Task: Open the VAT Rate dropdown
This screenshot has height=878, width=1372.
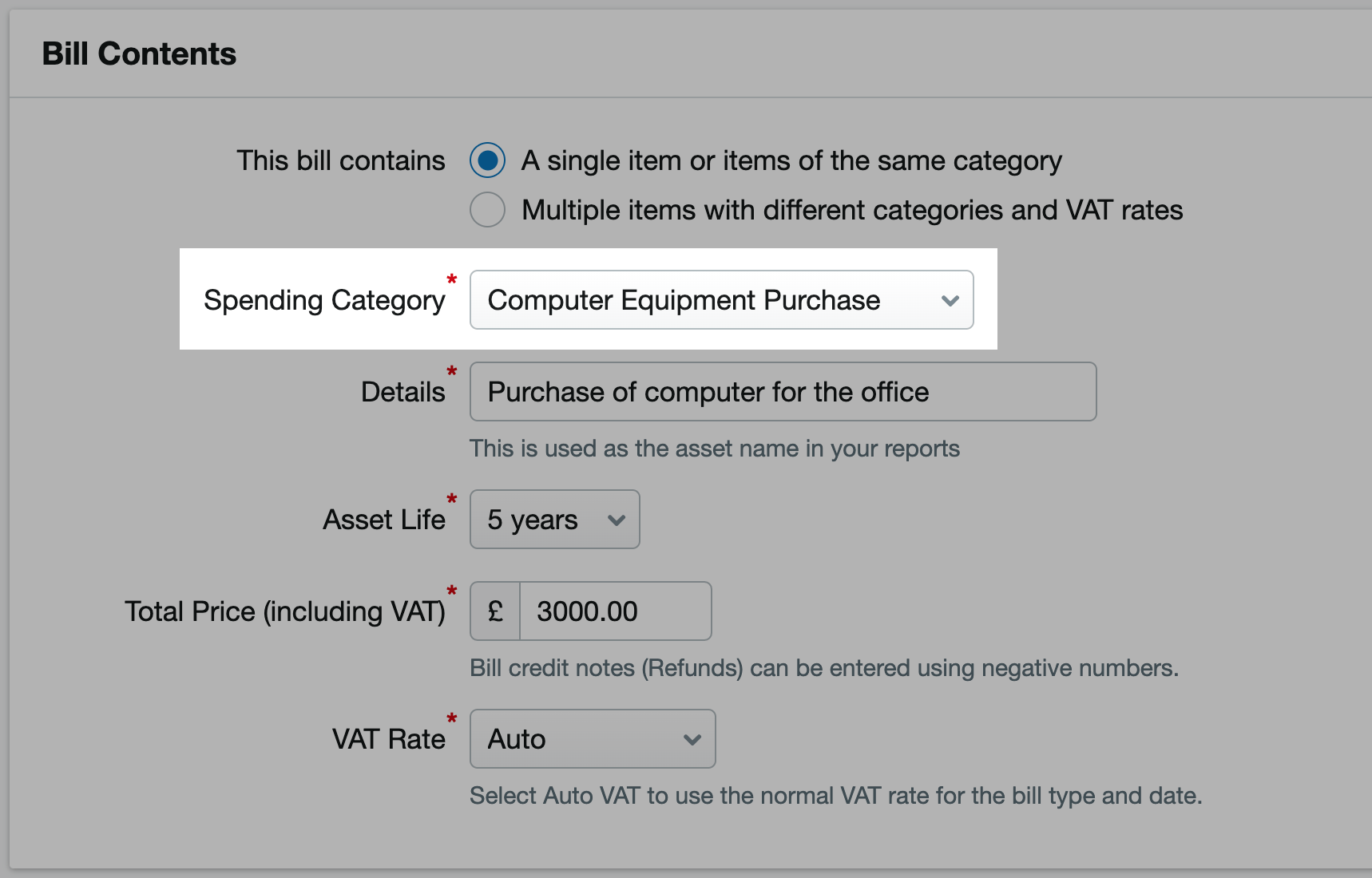Action: point(592,739)
